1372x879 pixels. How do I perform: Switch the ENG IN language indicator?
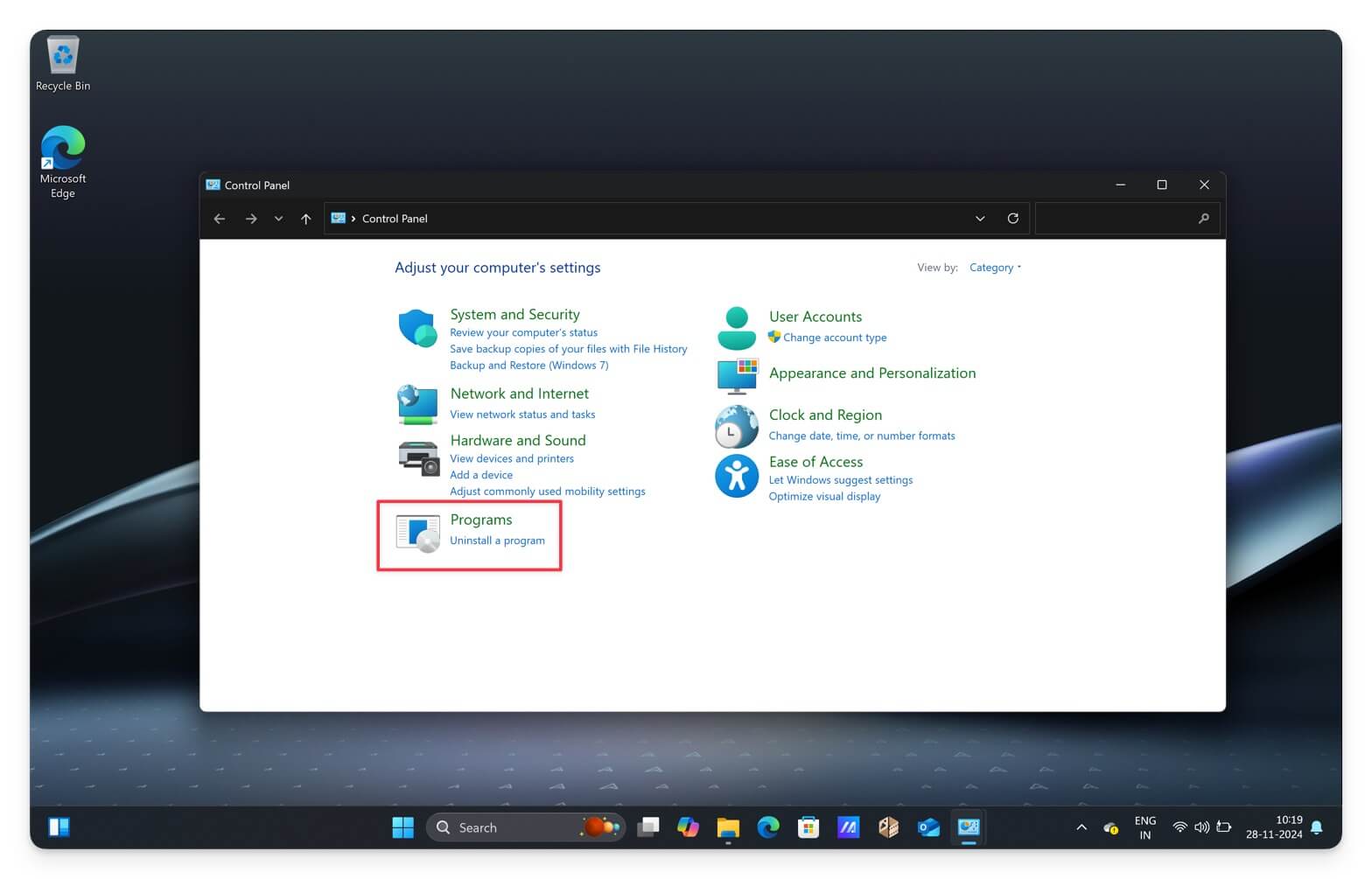point(1144,827)
